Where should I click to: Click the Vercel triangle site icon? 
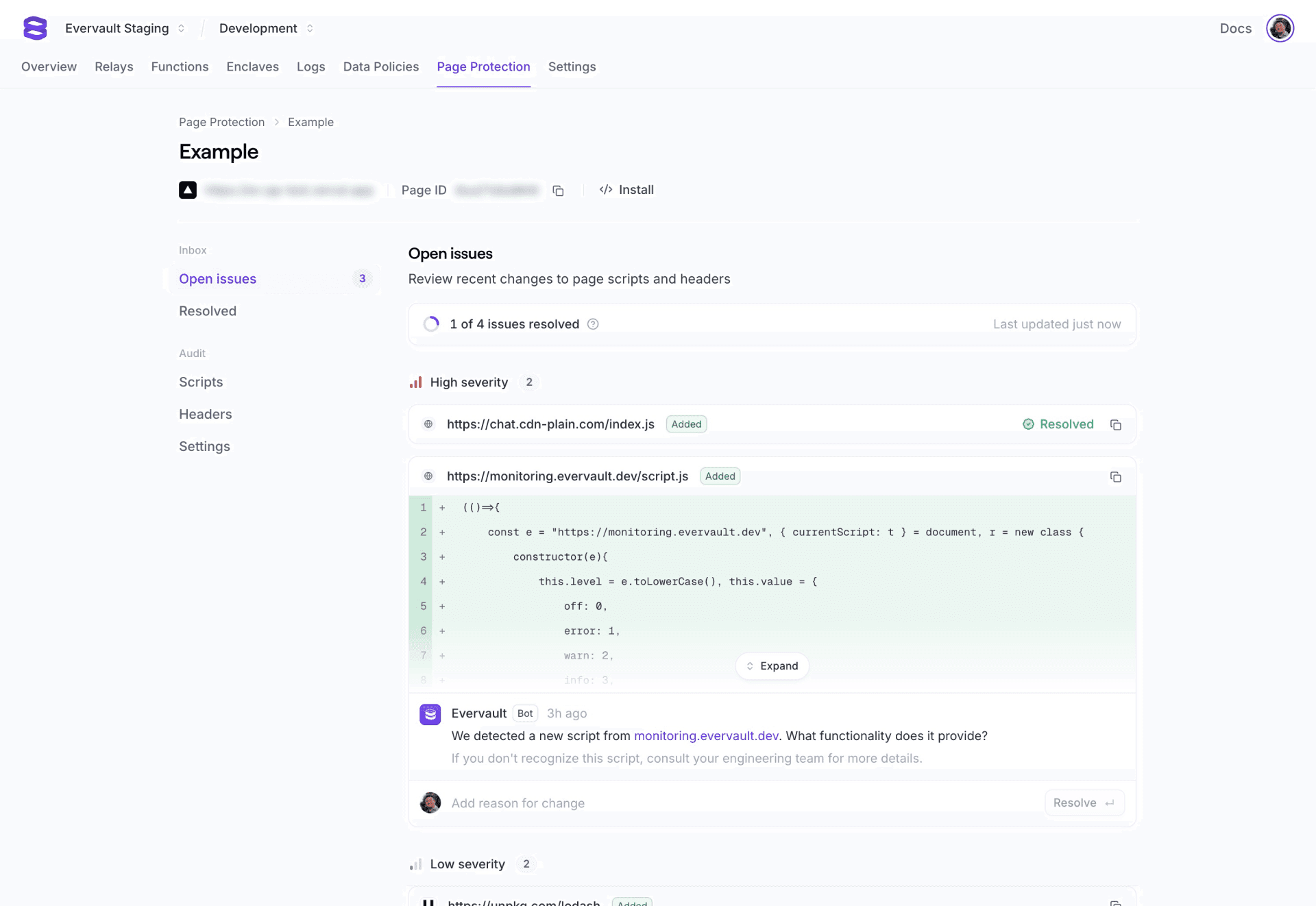(188, 190)
